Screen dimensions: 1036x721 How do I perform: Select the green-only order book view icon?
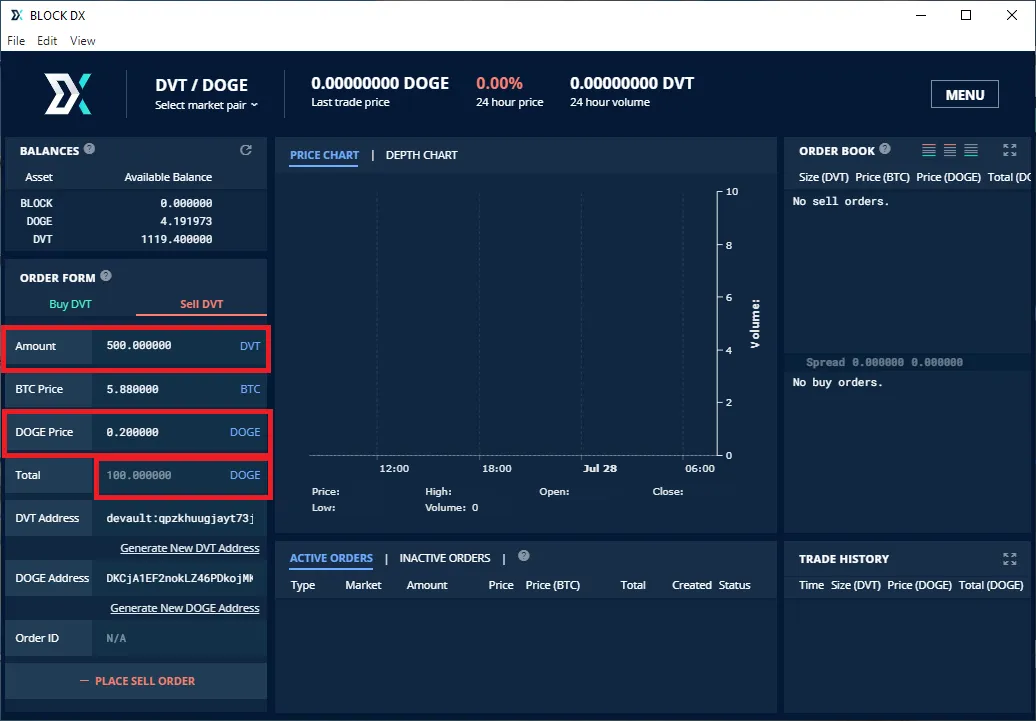pyautogui.click(x=971, y=150)
